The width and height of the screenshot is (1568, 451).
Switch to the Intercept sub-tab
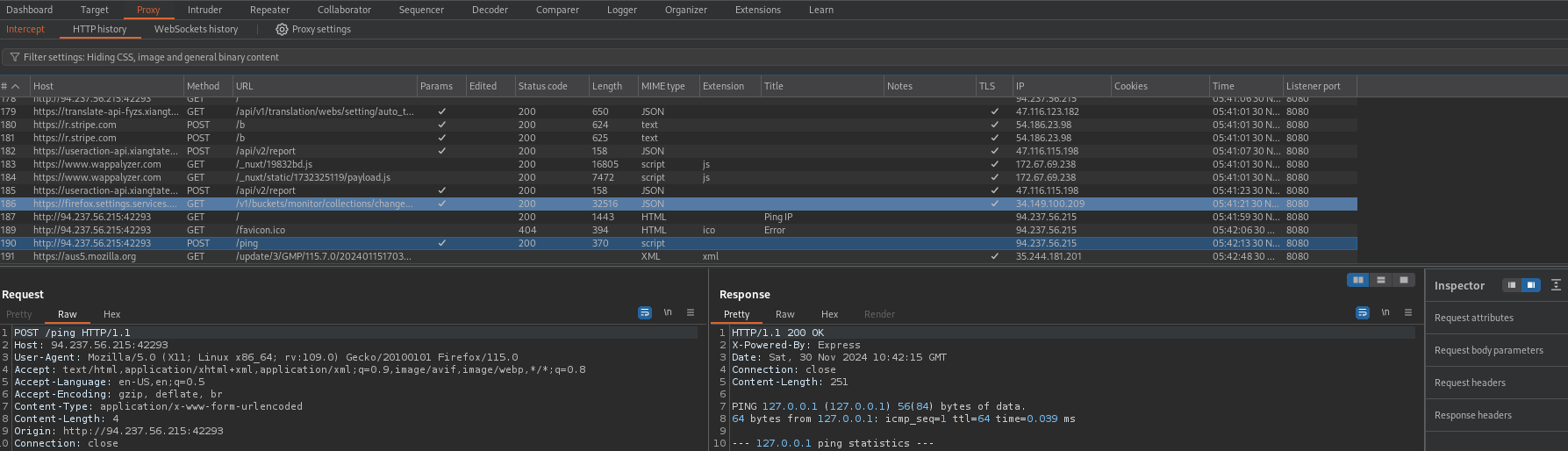tap(25, 29)
